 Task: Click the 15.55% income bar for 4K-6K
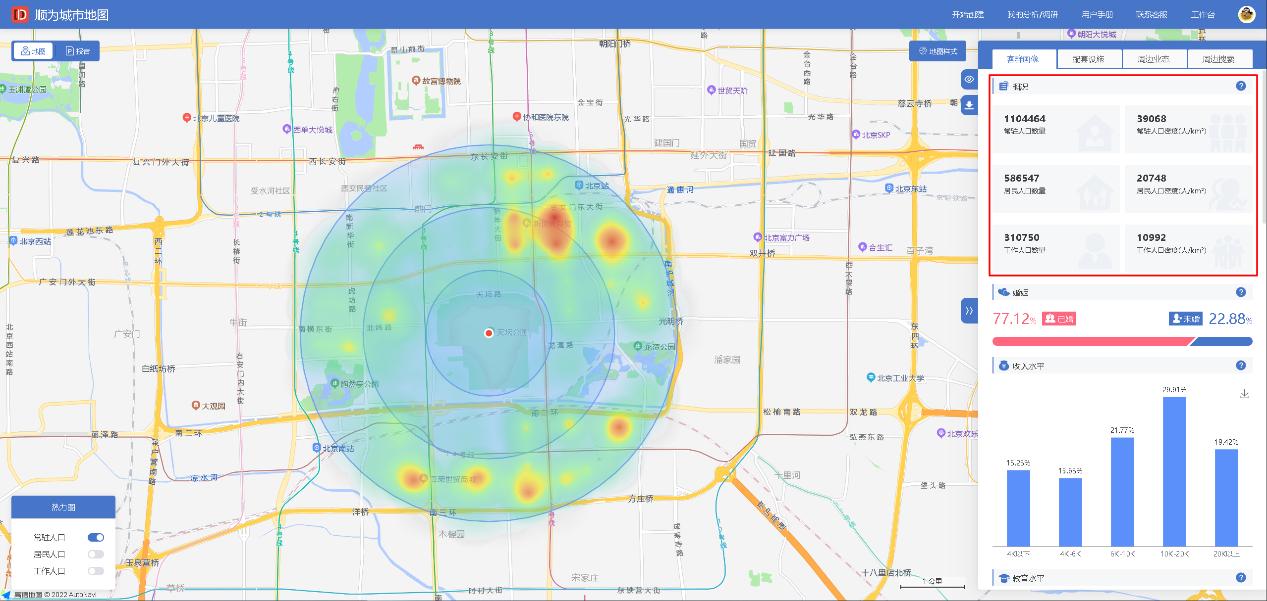point(1070,512)
